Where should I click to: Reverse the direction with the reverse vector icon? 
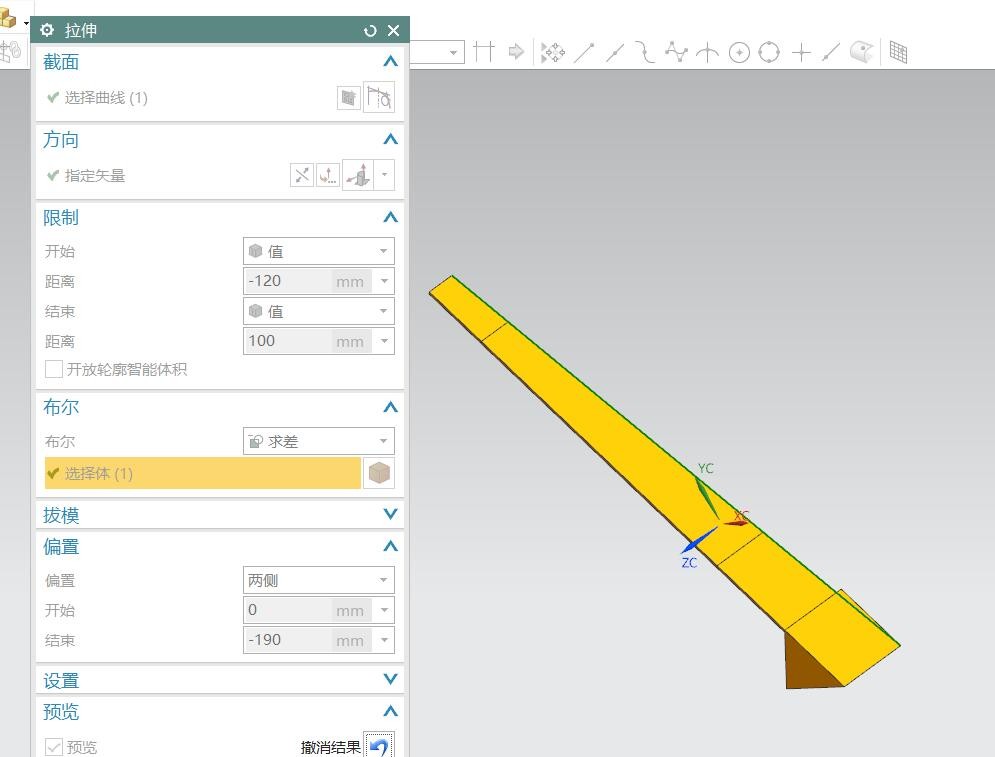pos(302,175)
